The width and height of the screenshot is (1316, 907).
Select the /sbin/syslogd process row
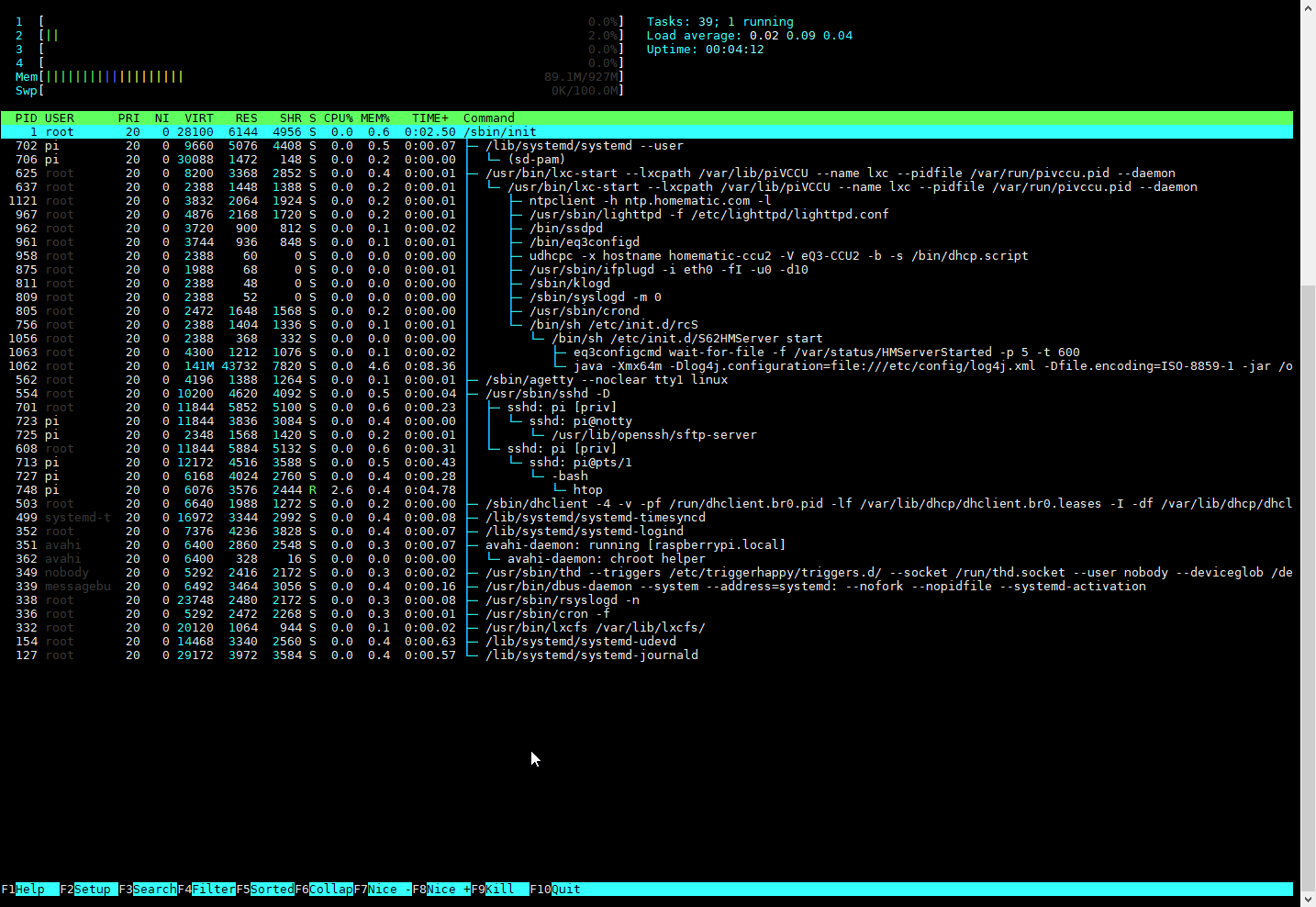pyautogui.click(x=647, y=297)
